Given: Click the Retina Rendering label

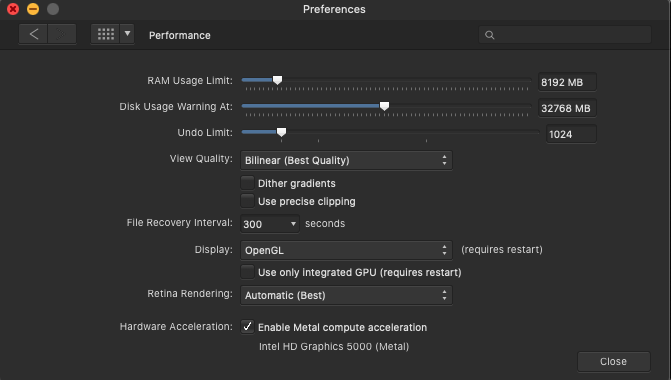Looking at the screenshot, I should coord(190,294).
